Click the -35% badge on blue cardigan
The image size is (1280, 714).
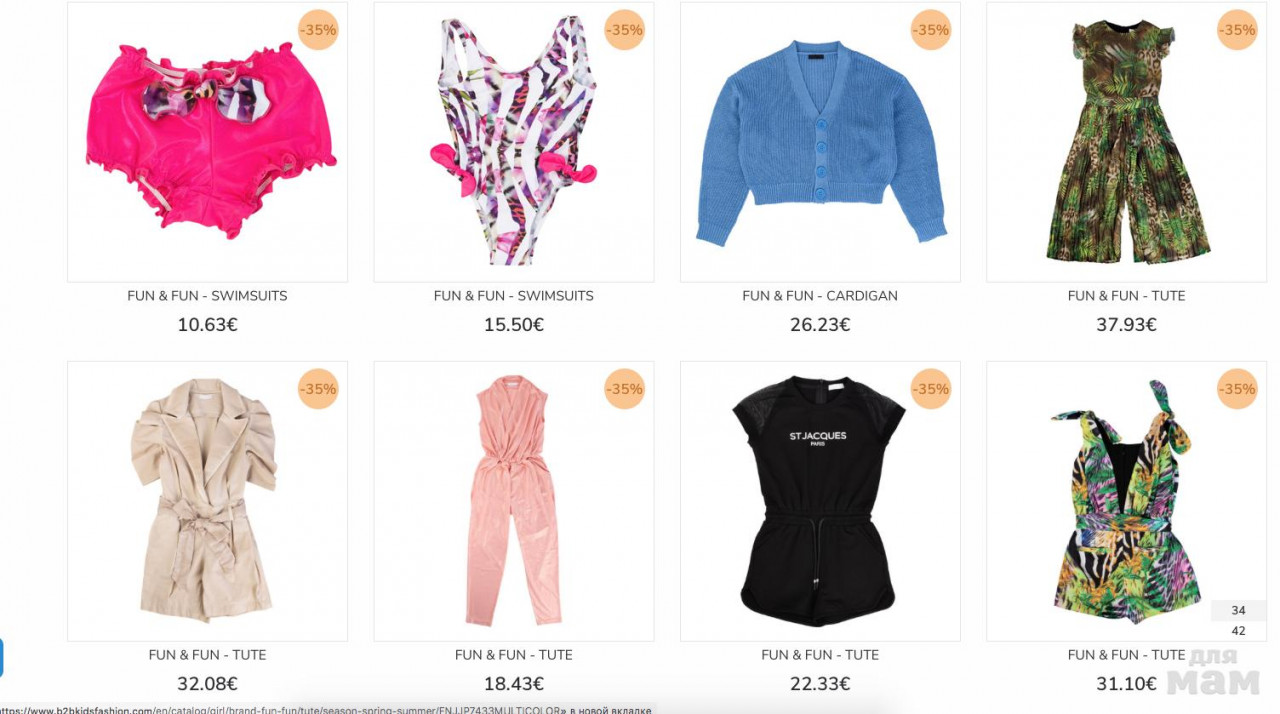[x=931, y=30]
